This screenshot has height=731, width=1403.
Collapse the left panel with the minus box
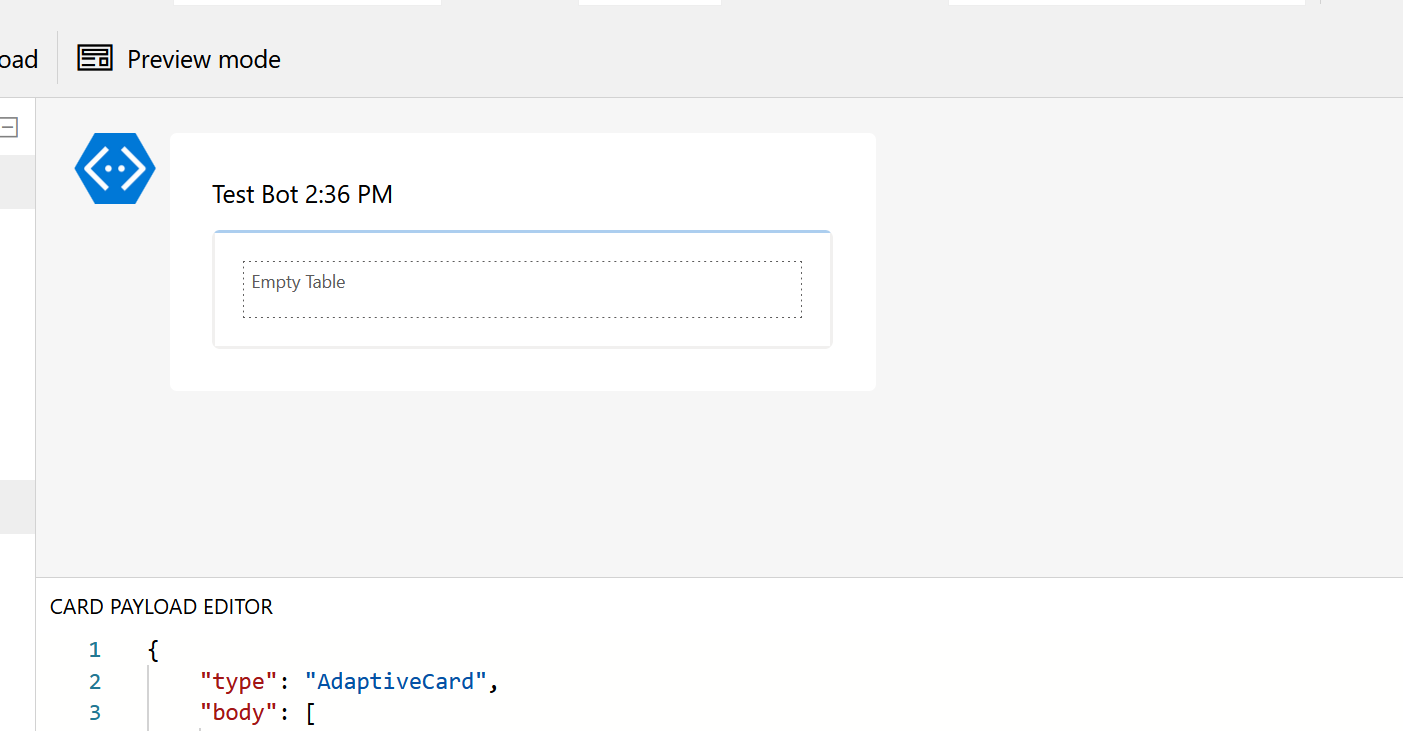[10, 127]
